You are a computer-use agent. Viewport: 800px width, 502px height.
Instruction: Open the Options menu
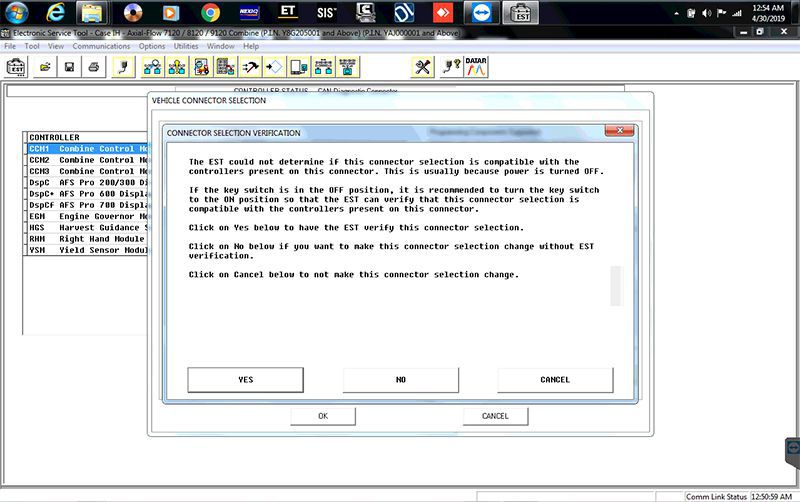(x=152, y=46)
